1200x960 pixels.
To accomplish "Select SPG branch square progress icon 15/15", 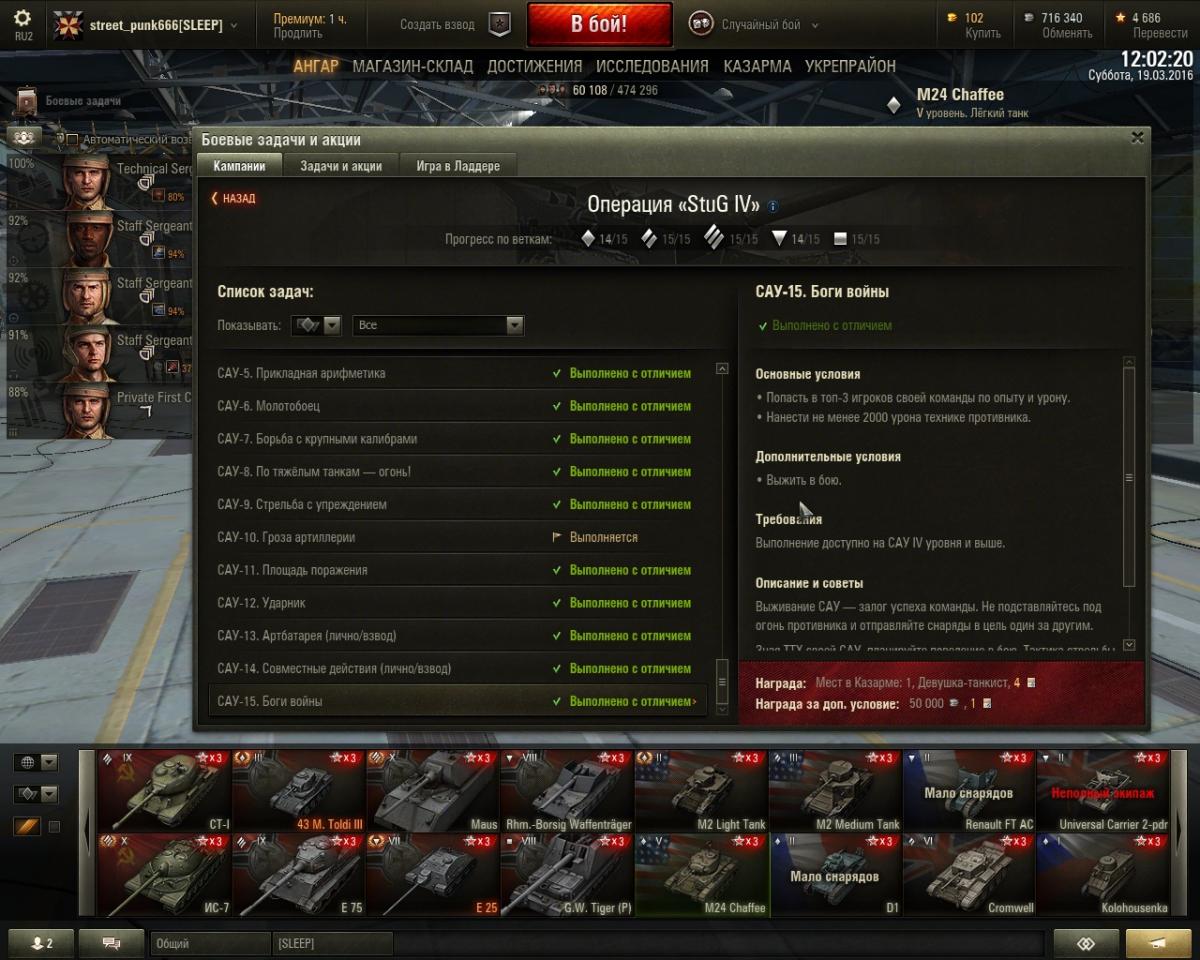I will click(x=840, y=239).
